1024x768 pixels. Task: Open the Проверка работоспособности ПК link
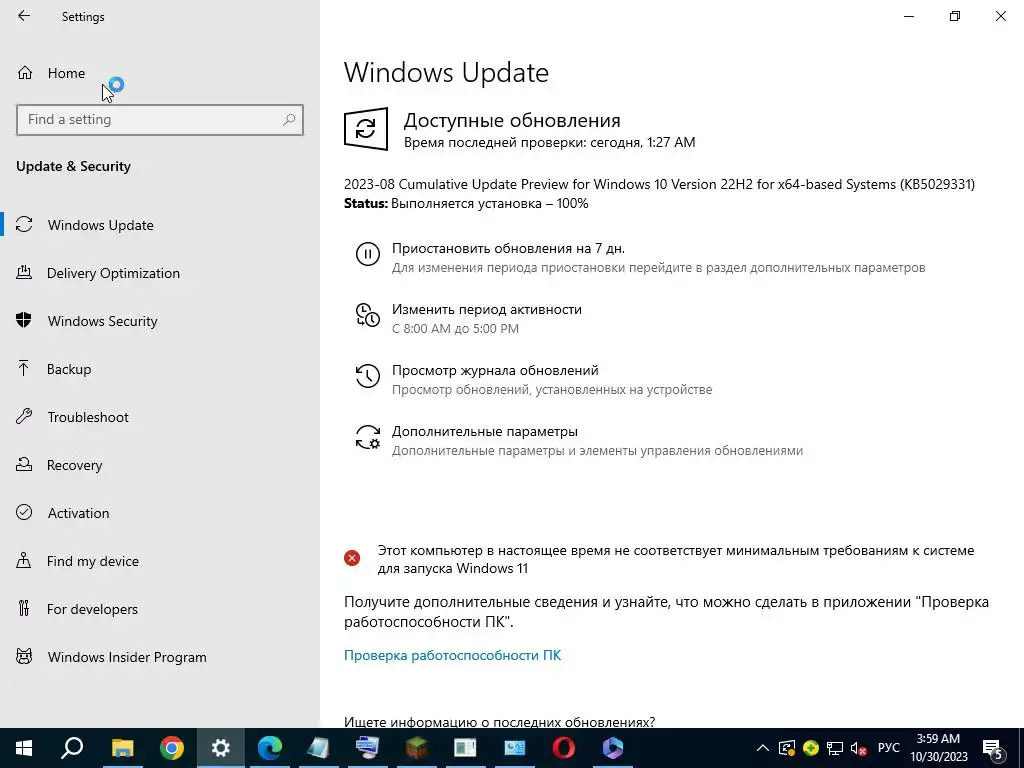coord(453,655)
